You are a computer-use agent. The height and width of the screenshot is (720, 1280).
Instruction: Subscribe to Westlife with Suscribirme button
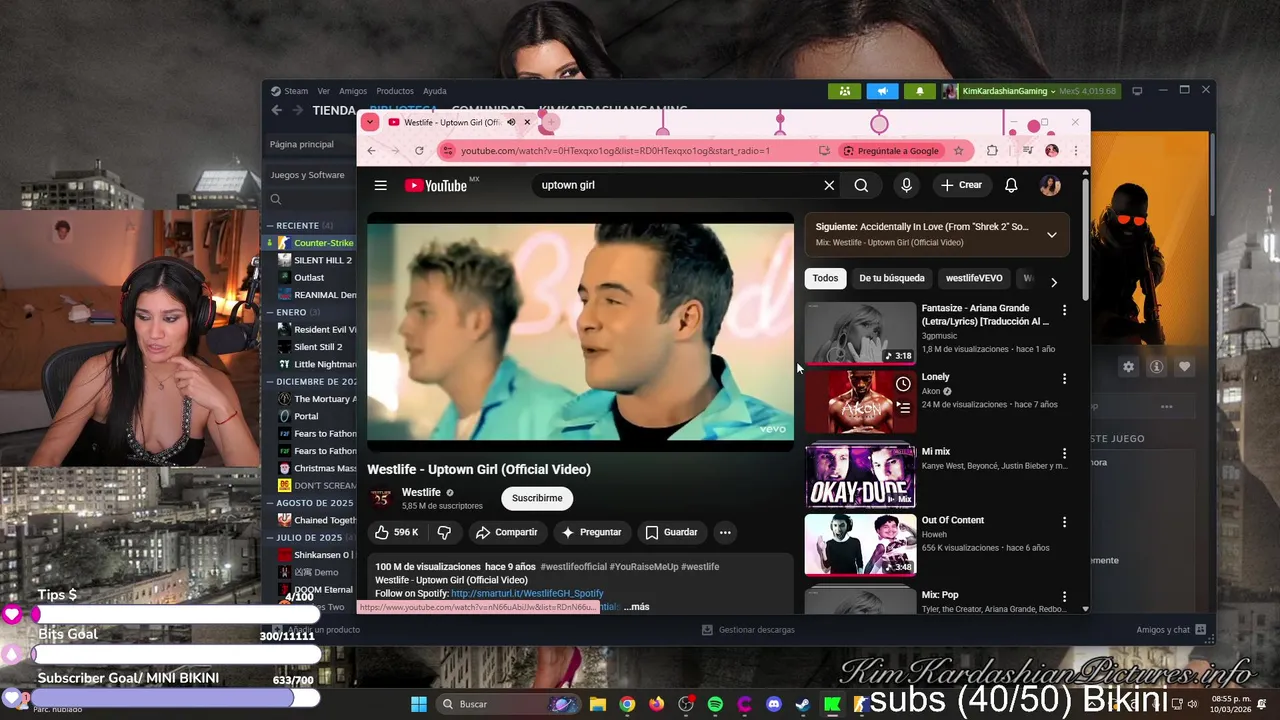point(537,498)
